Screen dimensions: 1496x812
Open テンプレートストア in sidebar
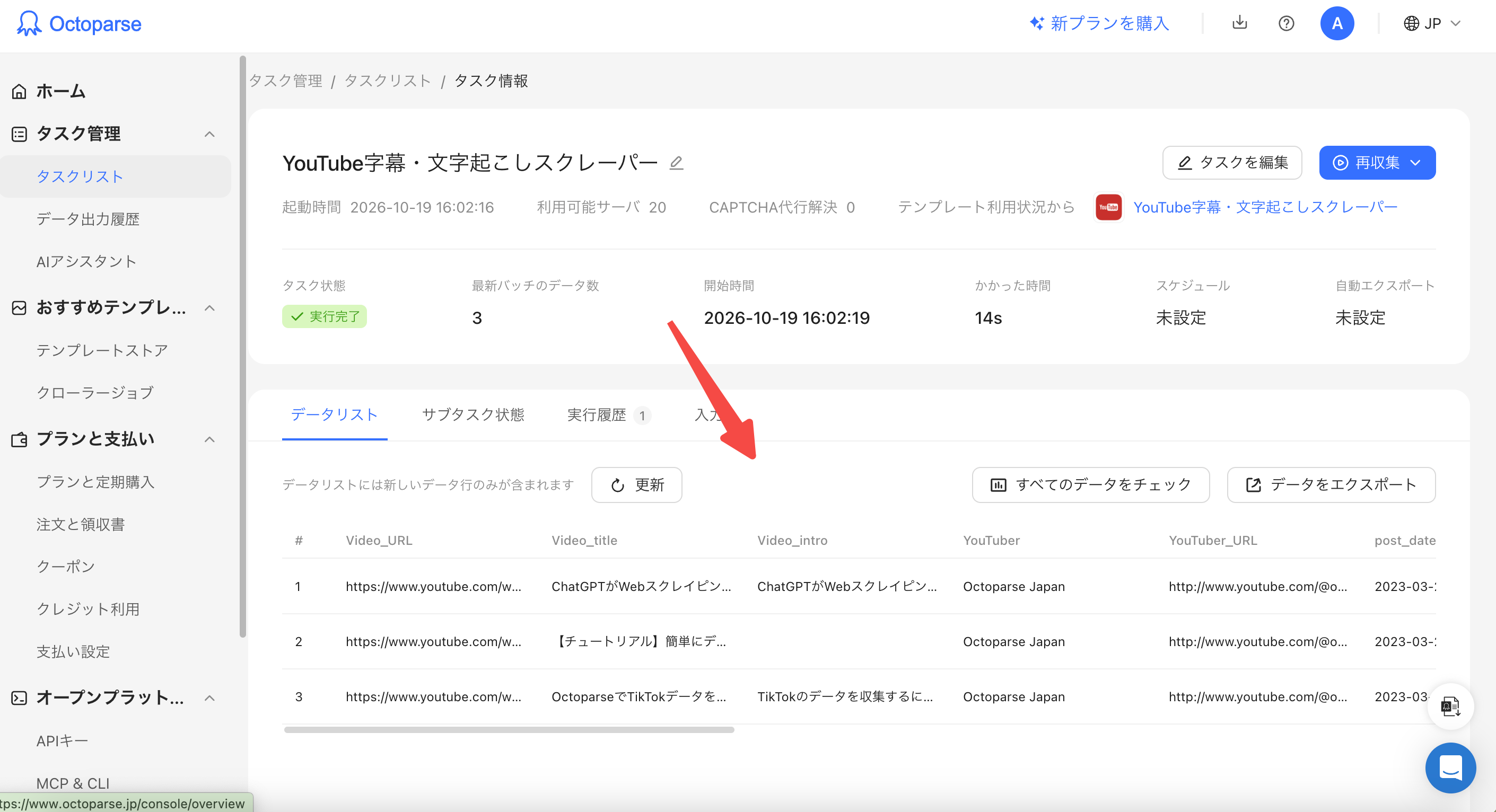tap(102, 350)
